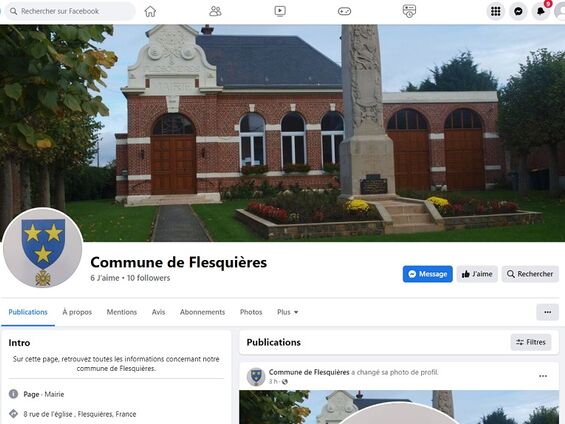This screenshot has height=424, width=565.
Task: Open the coat of arms profile picture
Action: [43, 248]
